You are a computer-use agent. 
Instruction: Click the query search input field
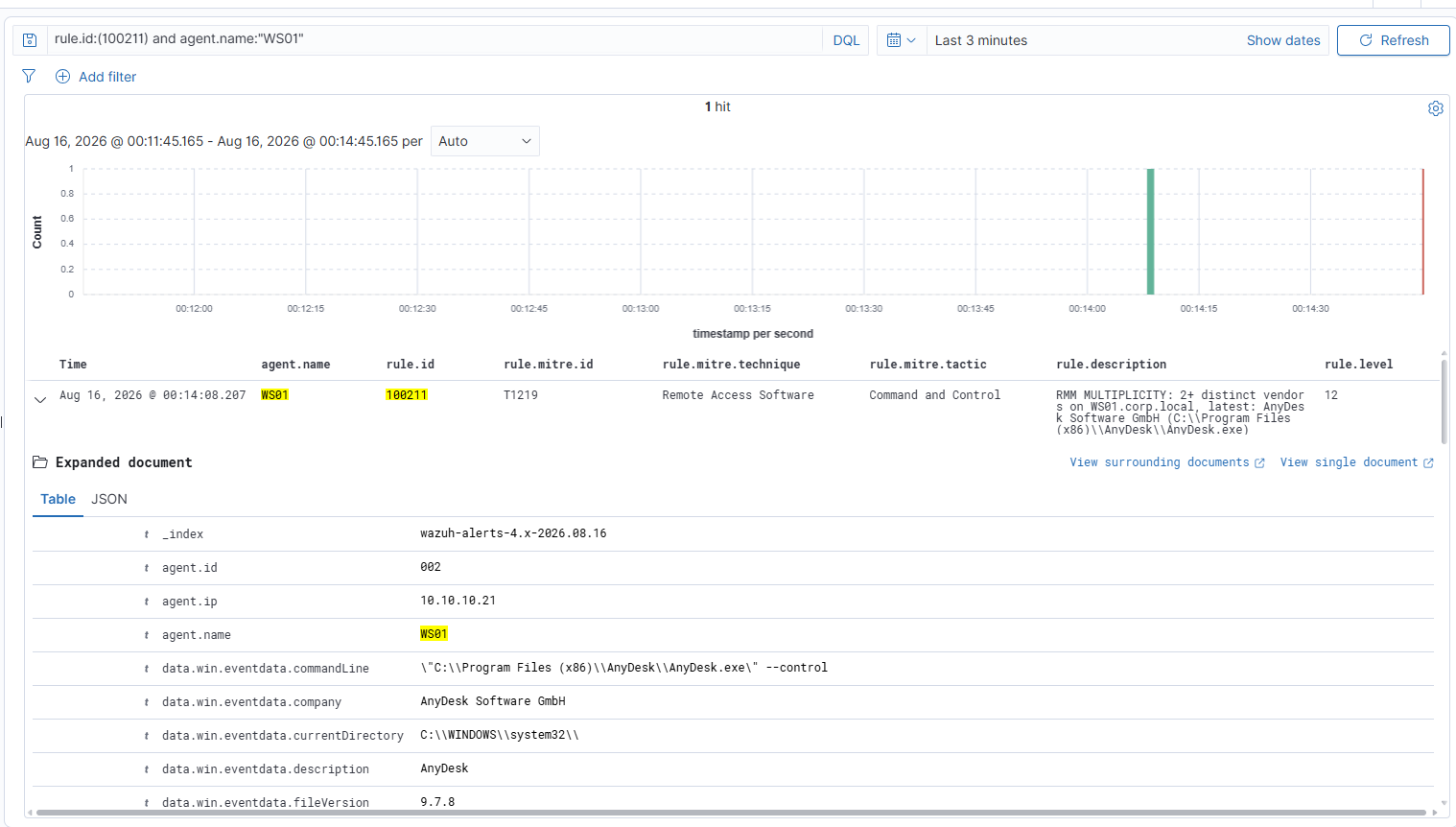[x=434, y=39]
